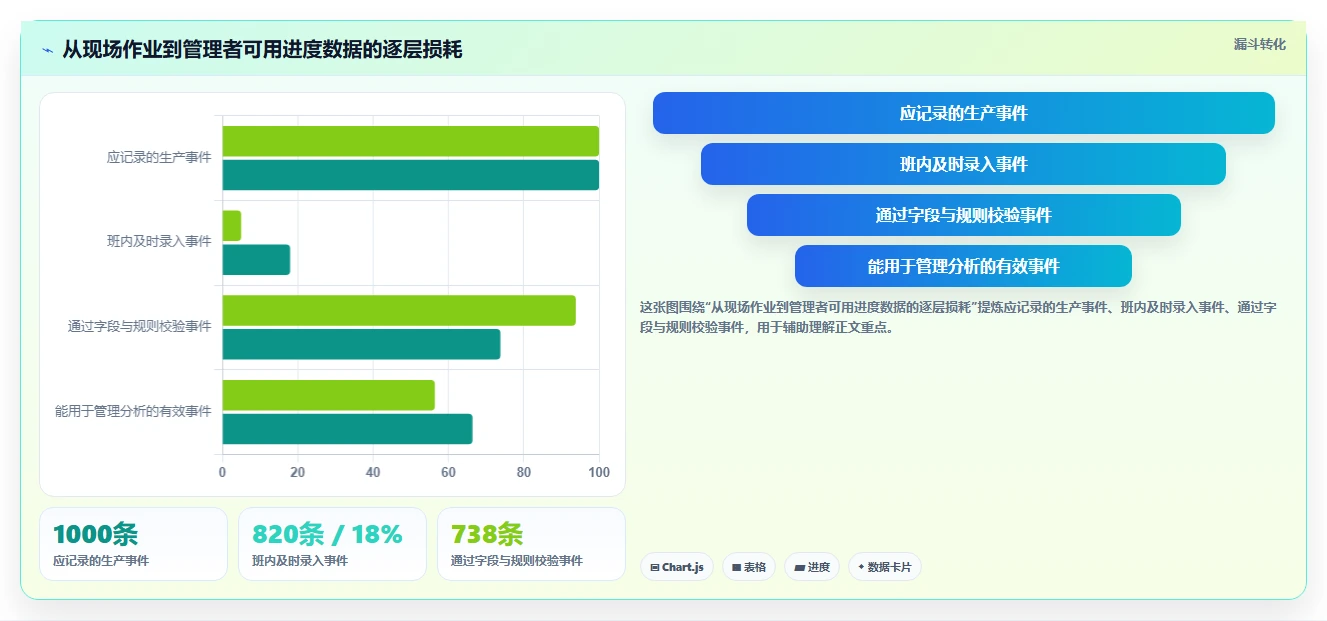1327x621 pixels.
Task: Click the 班内及时录入事件 caption under 820条
Action: (300, 561)
